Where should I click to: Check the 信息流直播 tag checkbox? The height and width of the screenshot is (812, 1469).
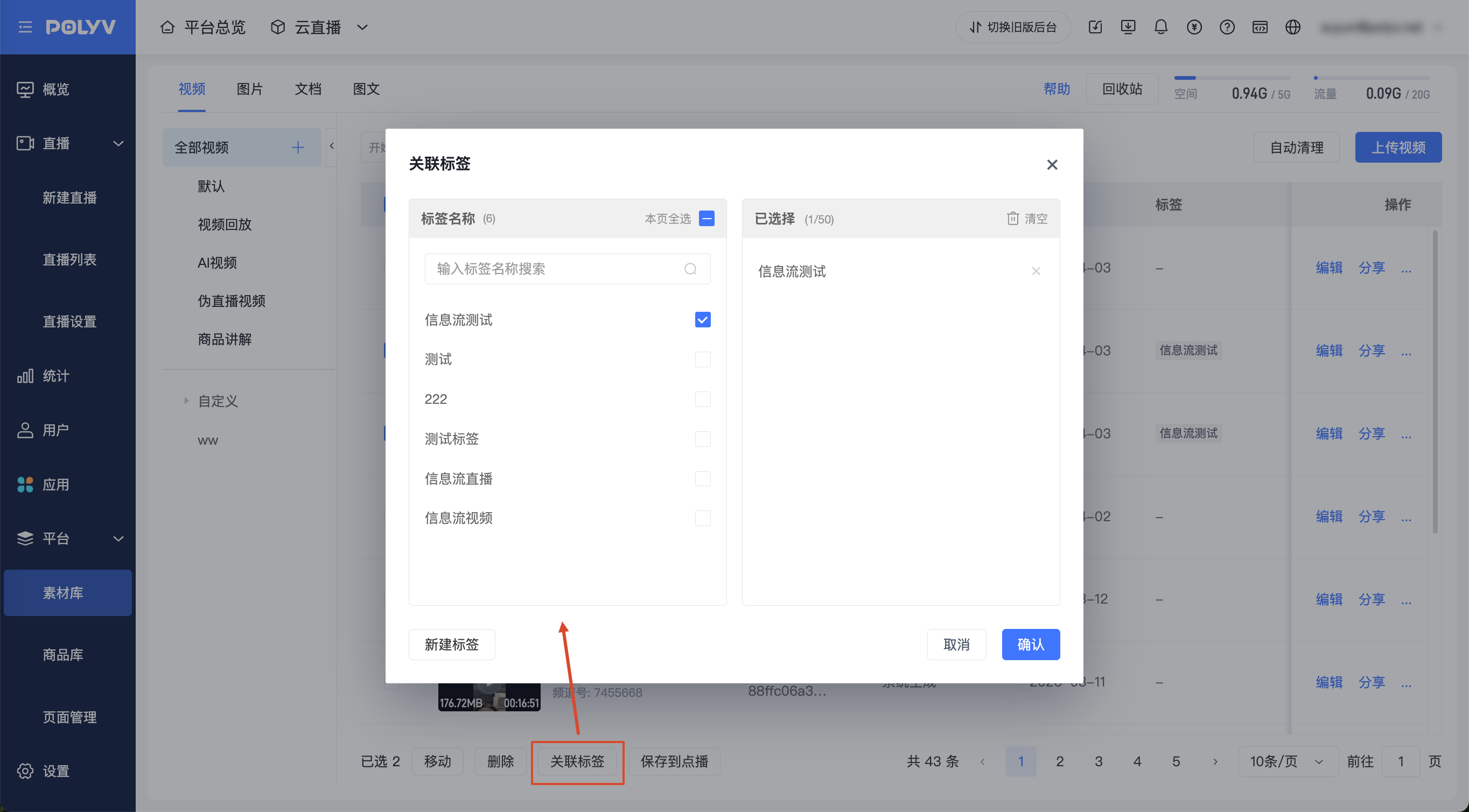(x=703, y=478)
